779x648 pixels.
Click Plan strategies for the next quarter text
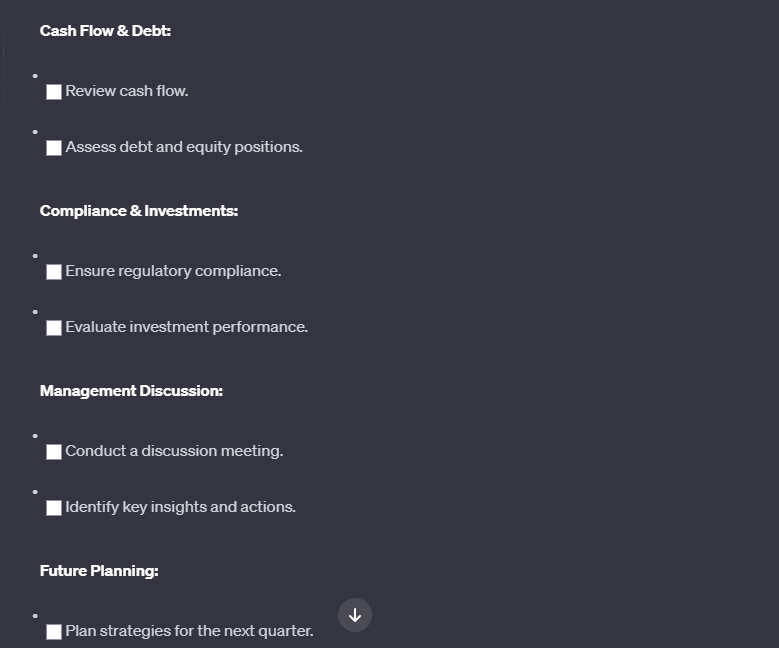click(189, 631)
